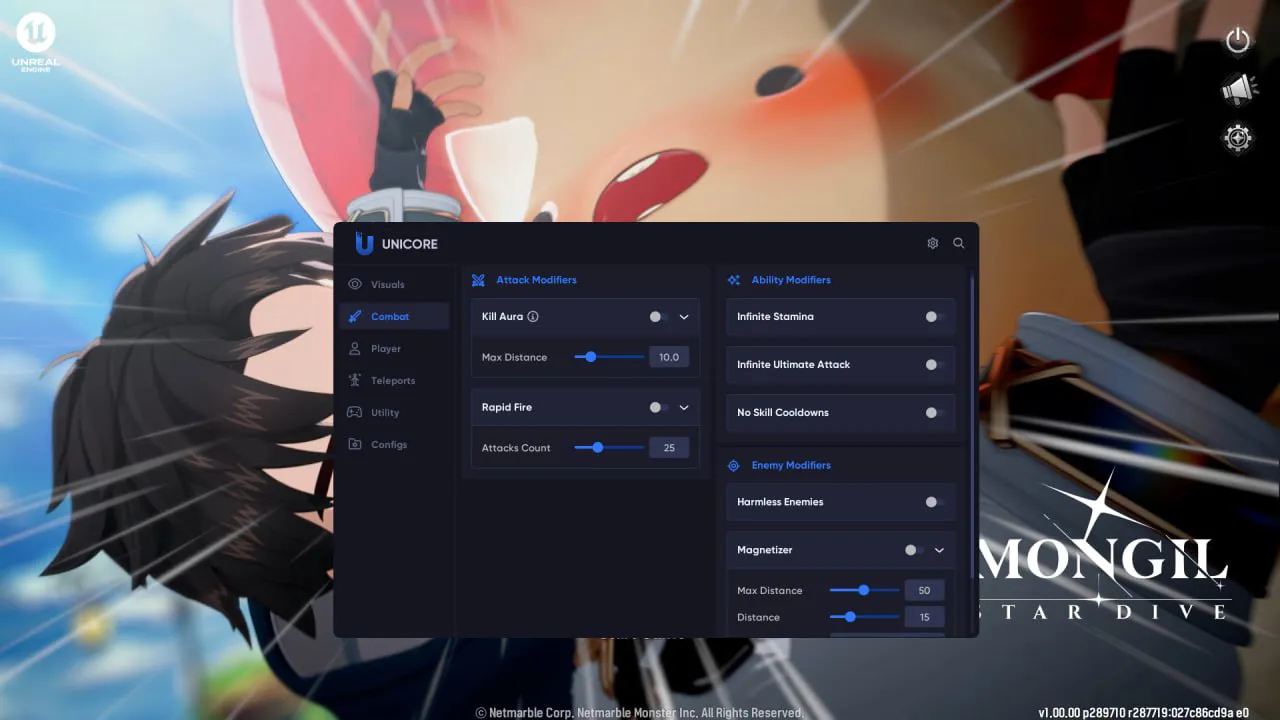1280x720 pixels.
Task: Collapse the Kill Aura options chevron
Action: 684,317
